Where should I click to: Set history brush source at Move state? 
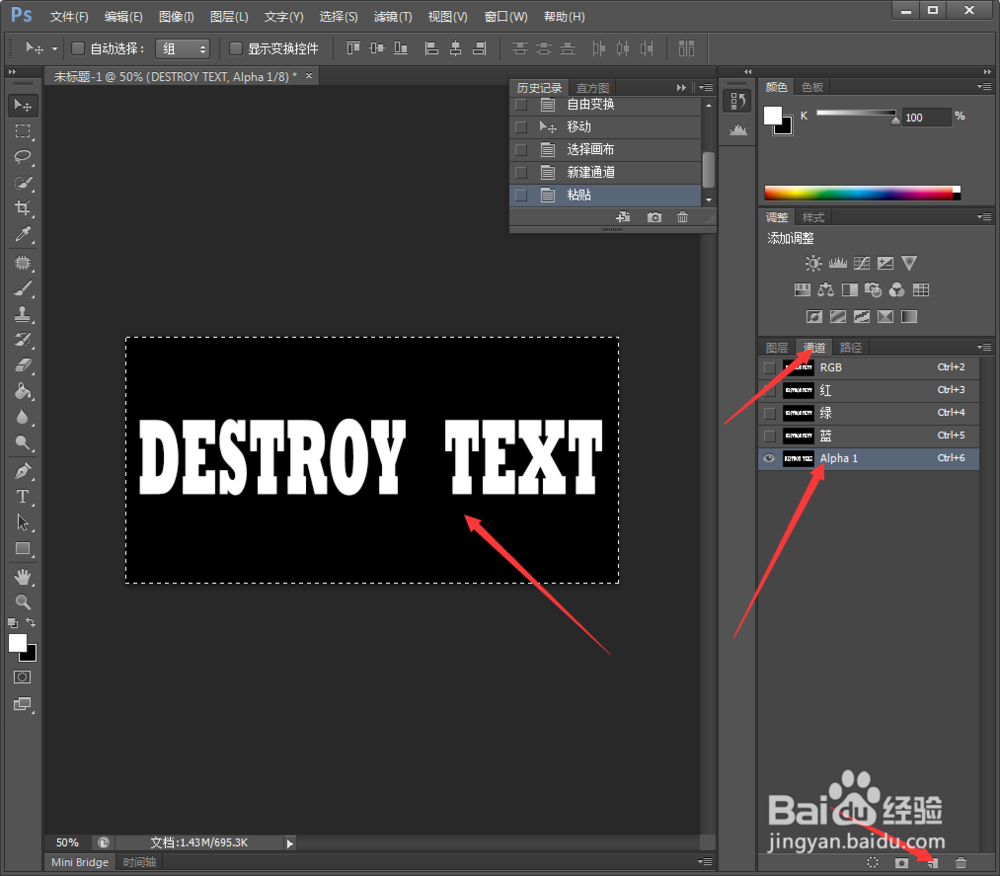point(521,127)
